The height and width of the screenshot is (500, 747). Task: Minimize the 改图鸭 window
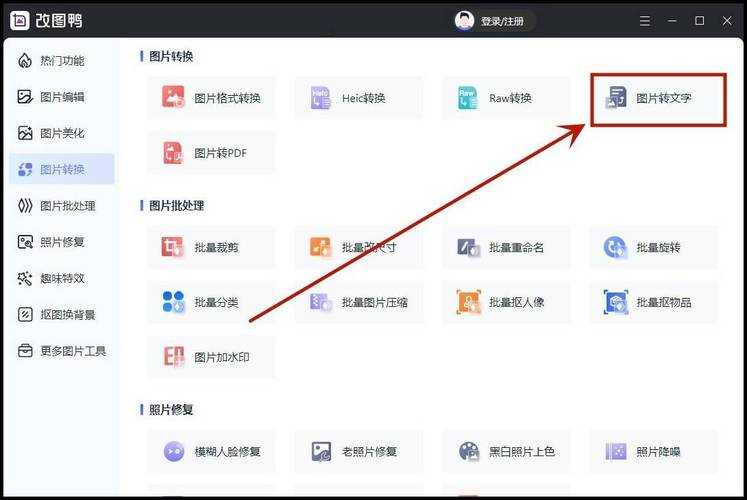click(672, 20)
